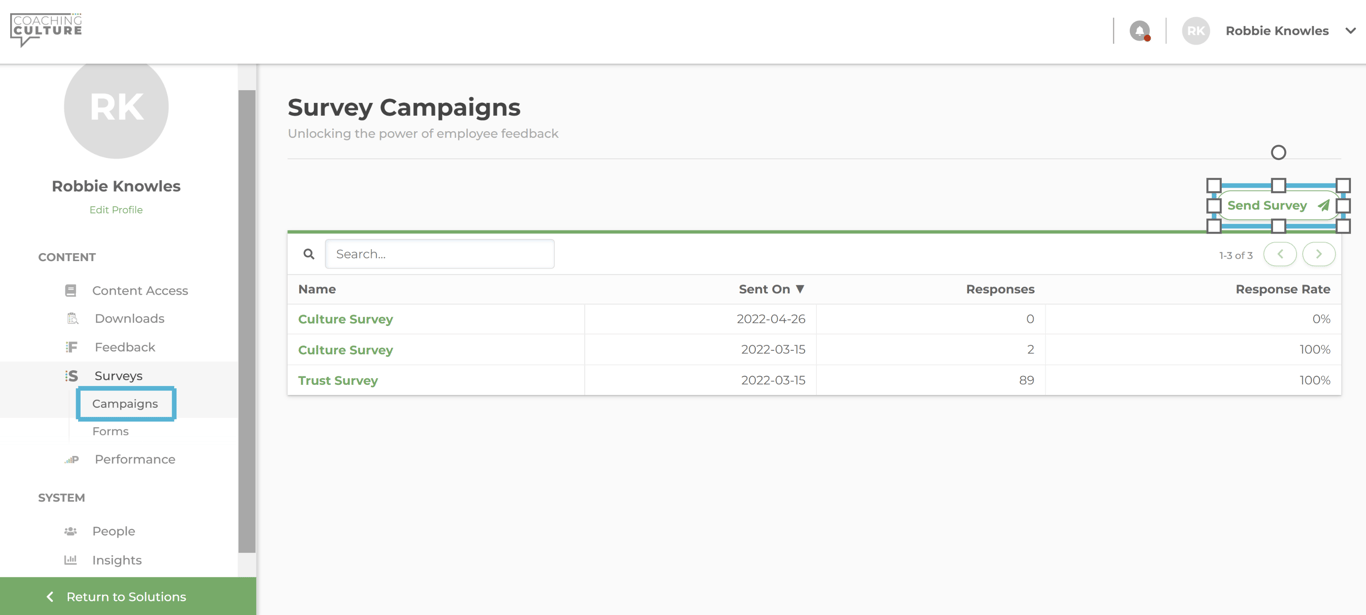The width and height of the screenshot is (1366, 615).
Task: Sort table by Sent On arrow
Action: pyautogui.click(x=800, y=289)
